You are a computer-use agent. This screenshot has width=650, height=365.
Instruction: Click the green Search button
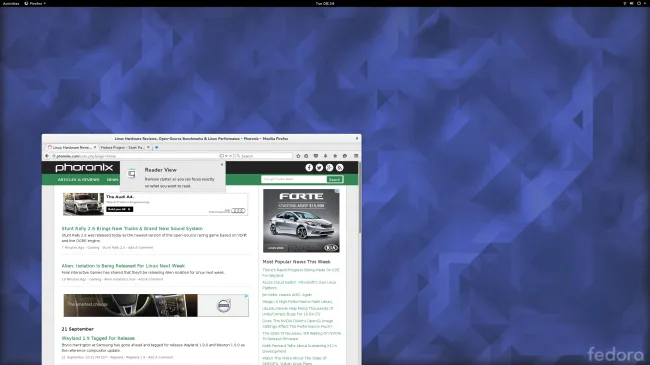[x=335, y=179]
